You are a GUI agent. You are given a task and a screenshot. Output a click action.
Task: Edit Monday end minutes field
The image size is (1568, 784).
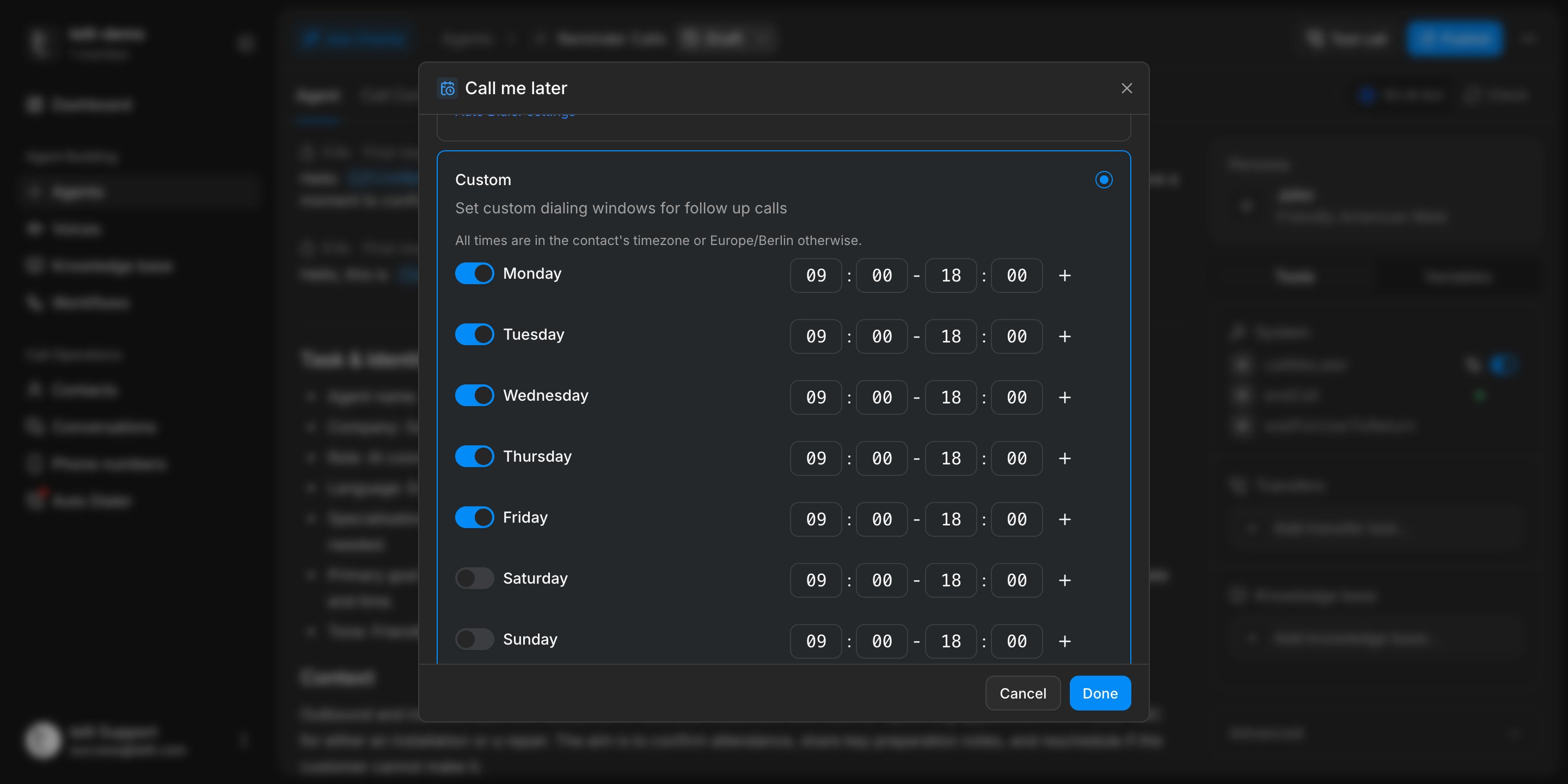(x=1016, y=275)
